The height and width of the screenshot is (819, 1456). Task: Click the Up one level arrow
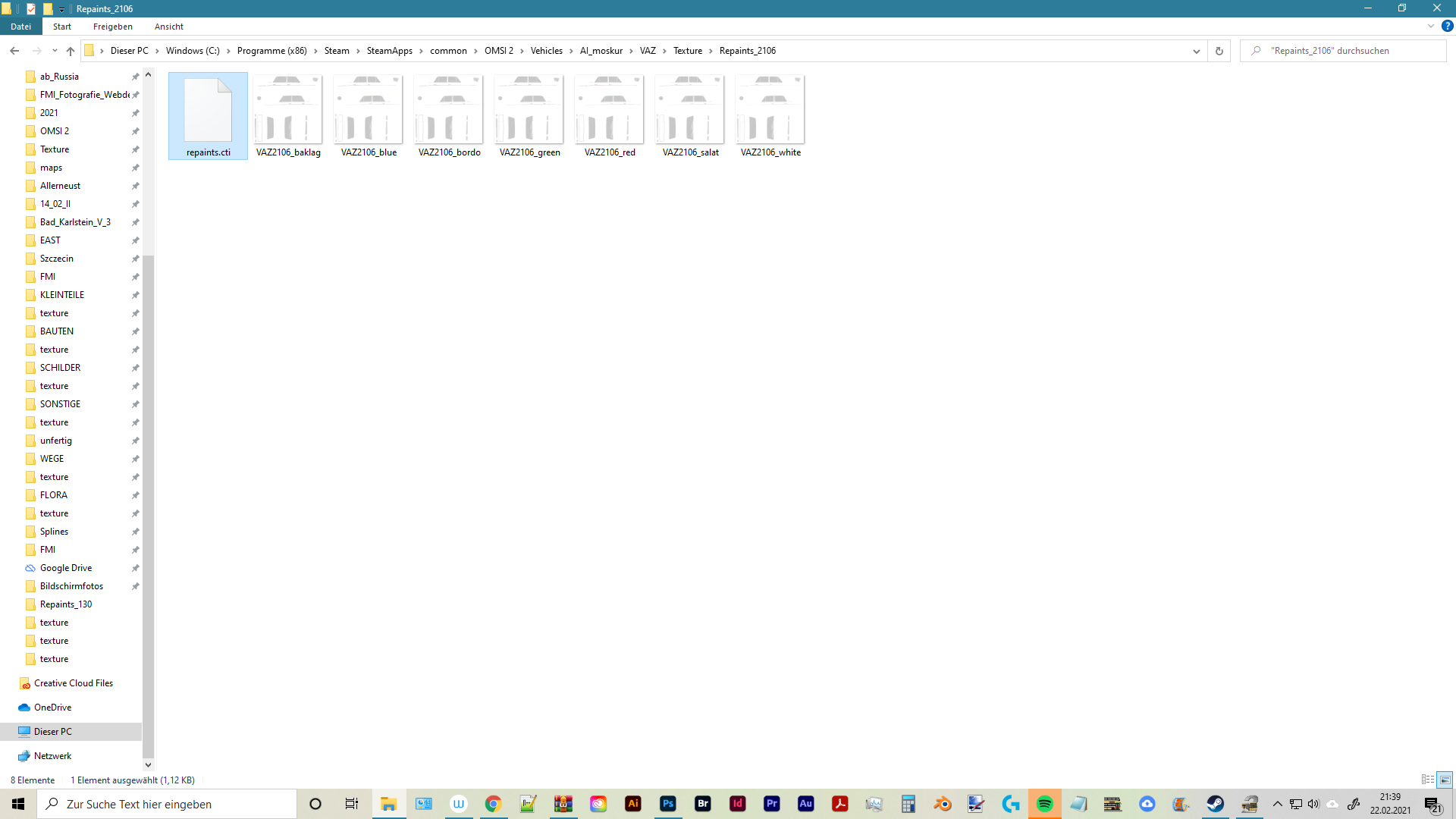click(x=71, y=51)
